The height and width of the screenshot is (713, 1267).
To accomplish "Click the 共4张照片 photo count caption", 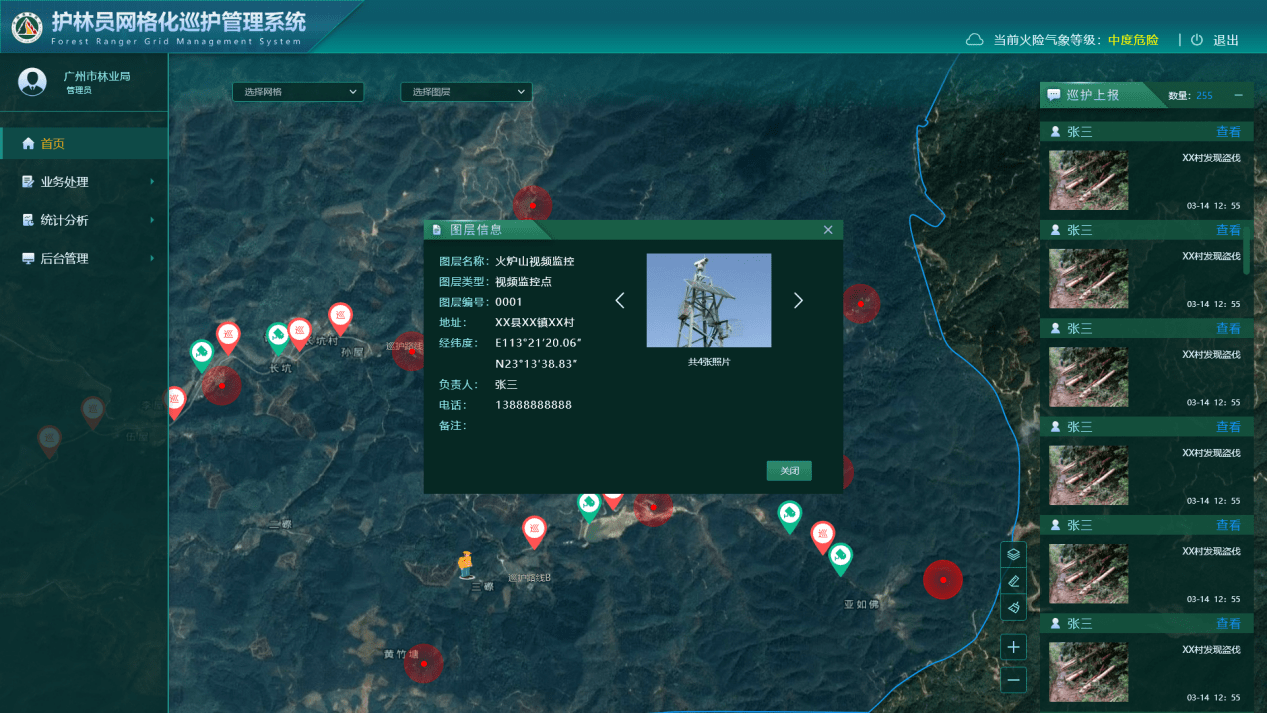I will pos(709,361).
